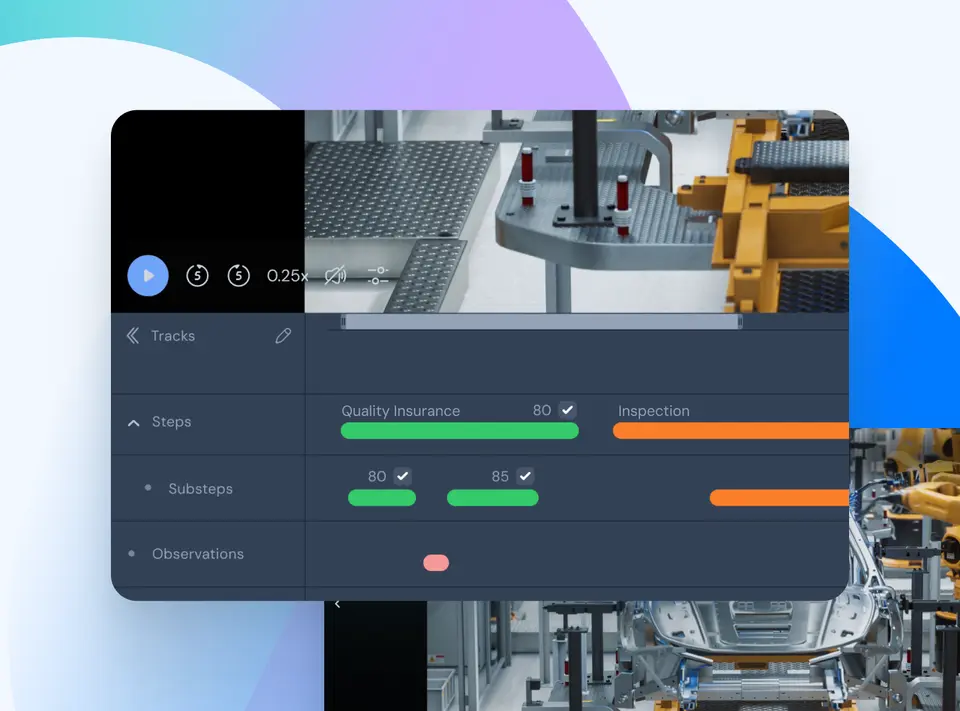Click the small back chevron below the panel

337,604
